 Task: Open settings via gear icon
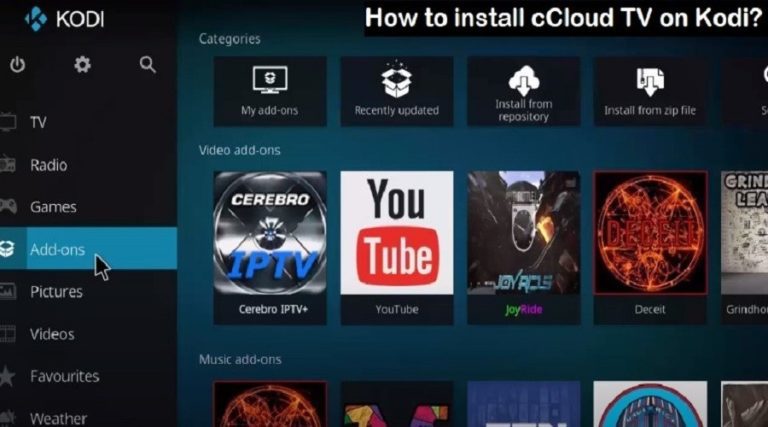coord(82,65)
